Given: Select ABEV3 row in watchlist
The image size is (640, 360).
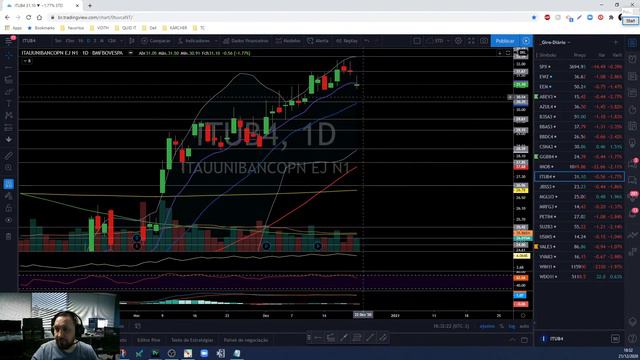Looking at the screenshot, I should [x=579, y=97].
